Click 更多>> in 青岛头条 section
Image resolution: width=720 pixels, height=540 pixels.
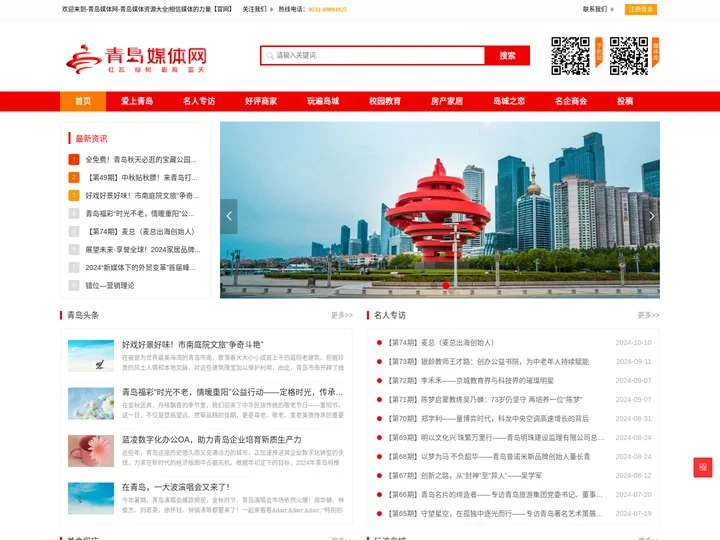tap(342, 315)
